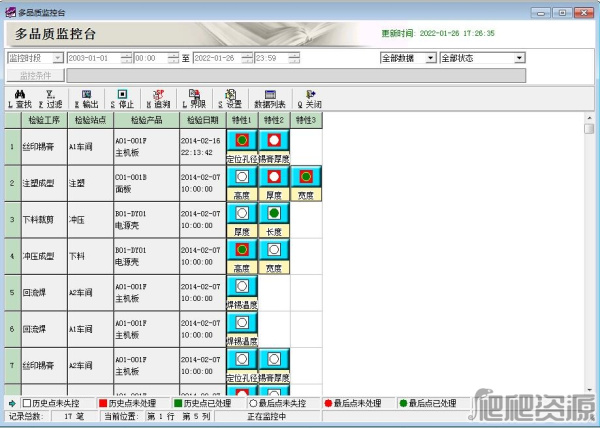
Task: Open the 监控时段 dropdown
Action: pyautogui.click(x=58, y=58)
